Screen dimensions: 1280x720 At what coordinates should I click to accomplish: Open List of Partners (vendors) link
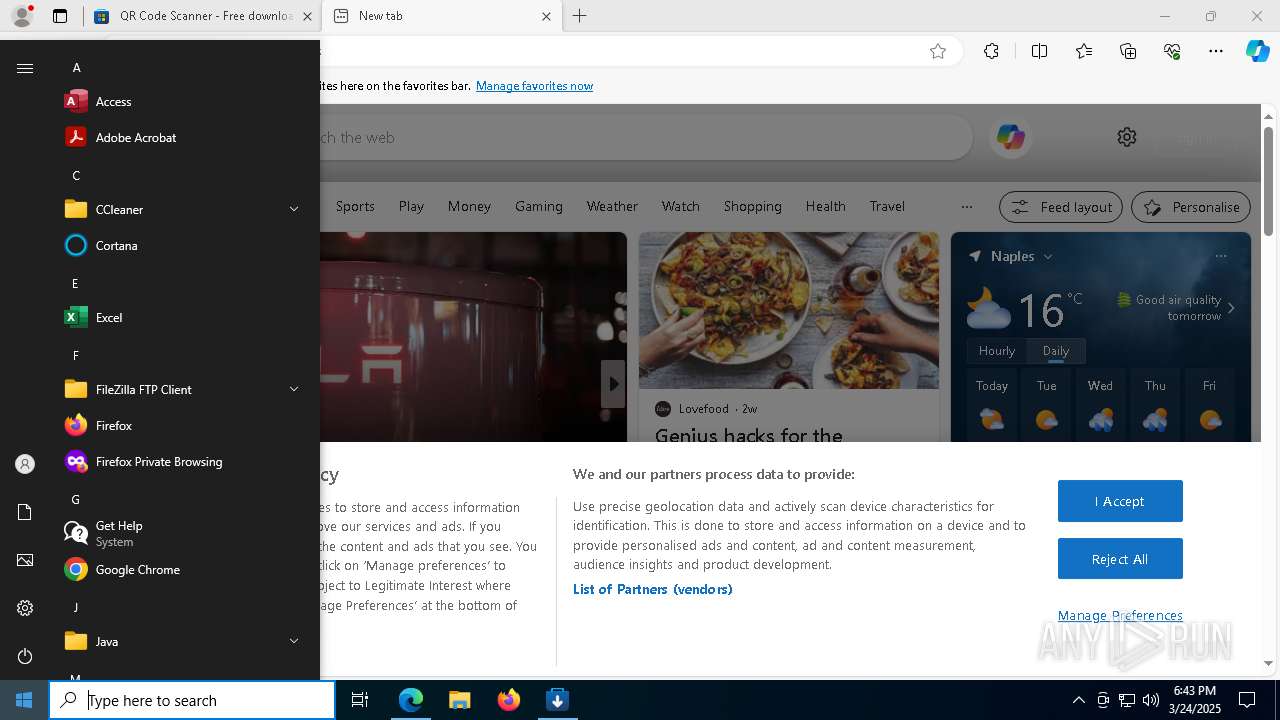(x=652, y=589)
